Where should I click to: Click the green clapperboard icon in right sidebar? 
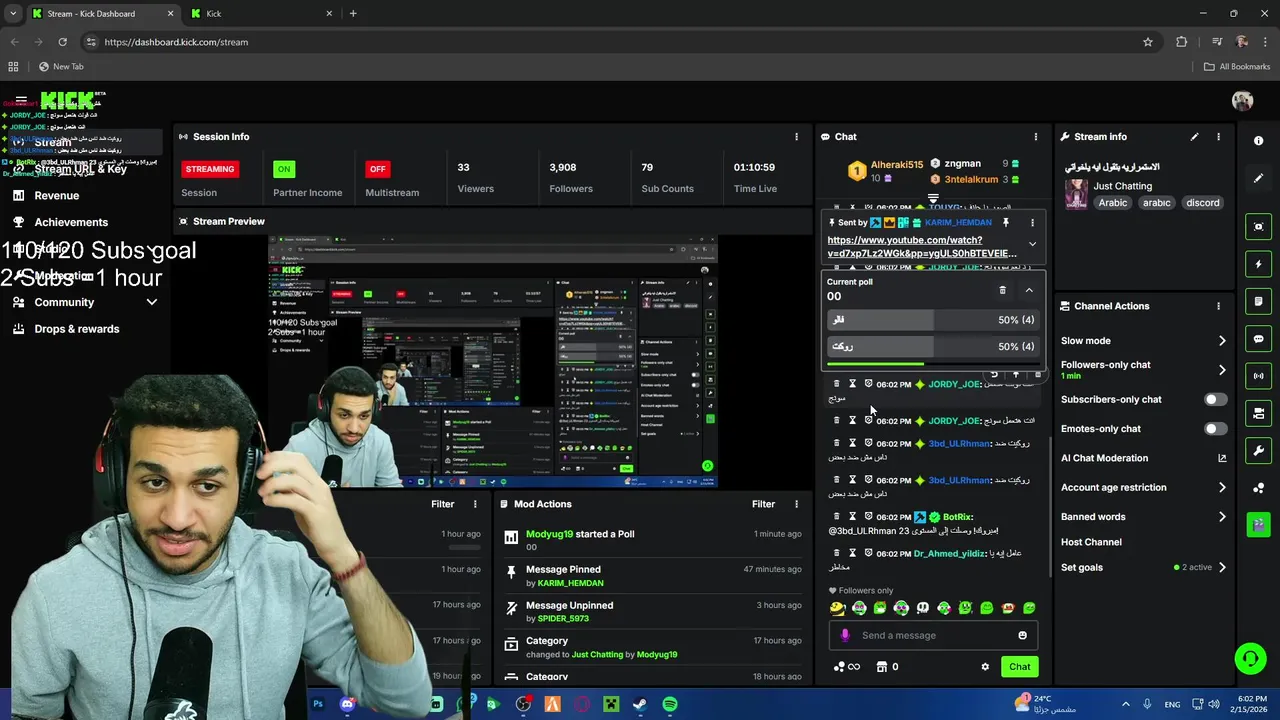pyautogui.click(x=1259, y=523)
